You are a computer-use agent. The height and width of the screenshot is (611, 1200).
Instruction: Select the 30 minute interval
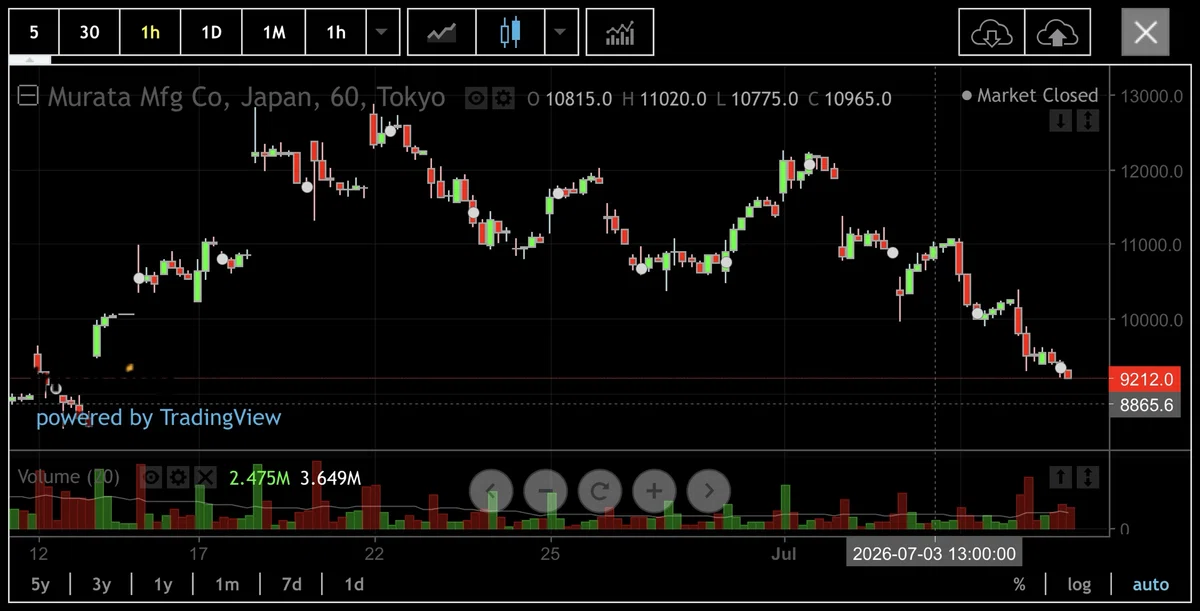tap(89, 32)
